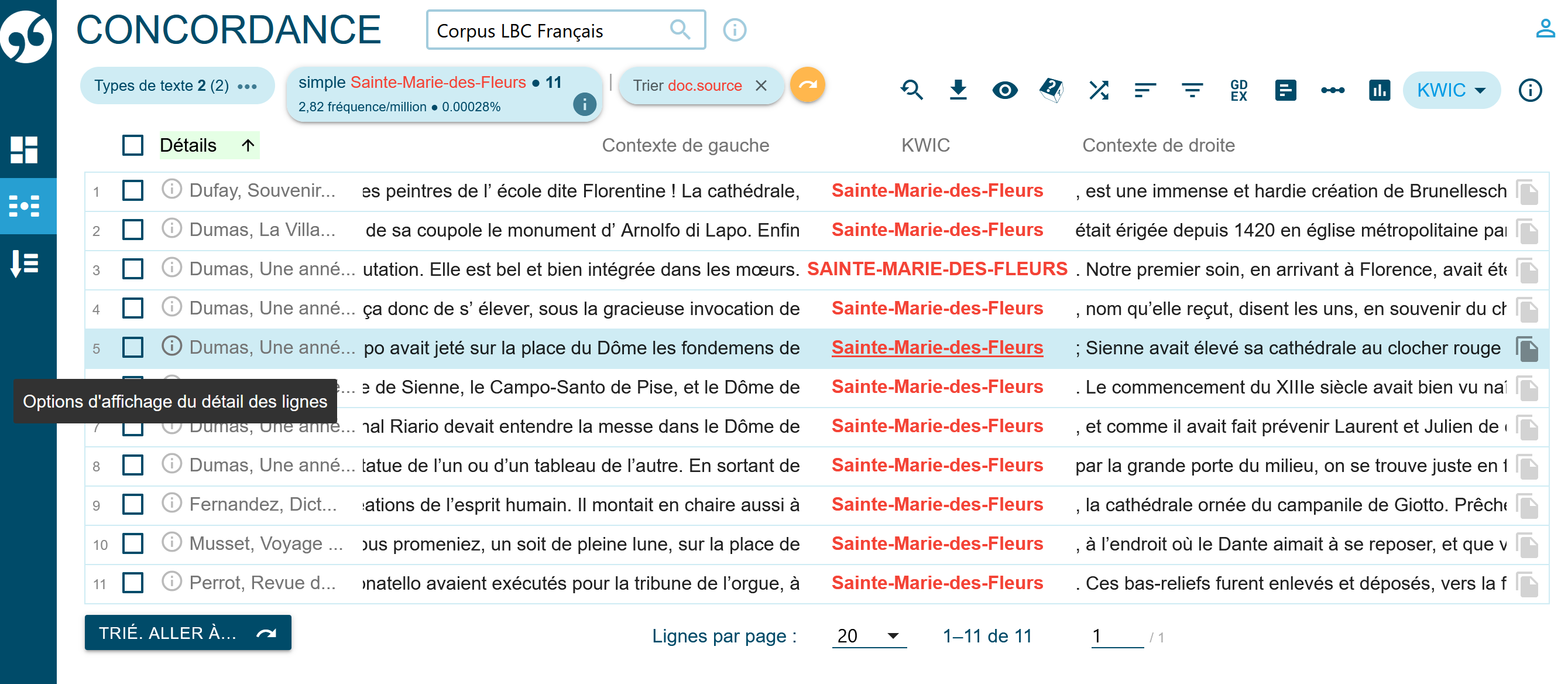This screenshot has width=1568, height=684.
Task: Sort by the Détails column header
Action: (x=209, y=146)
